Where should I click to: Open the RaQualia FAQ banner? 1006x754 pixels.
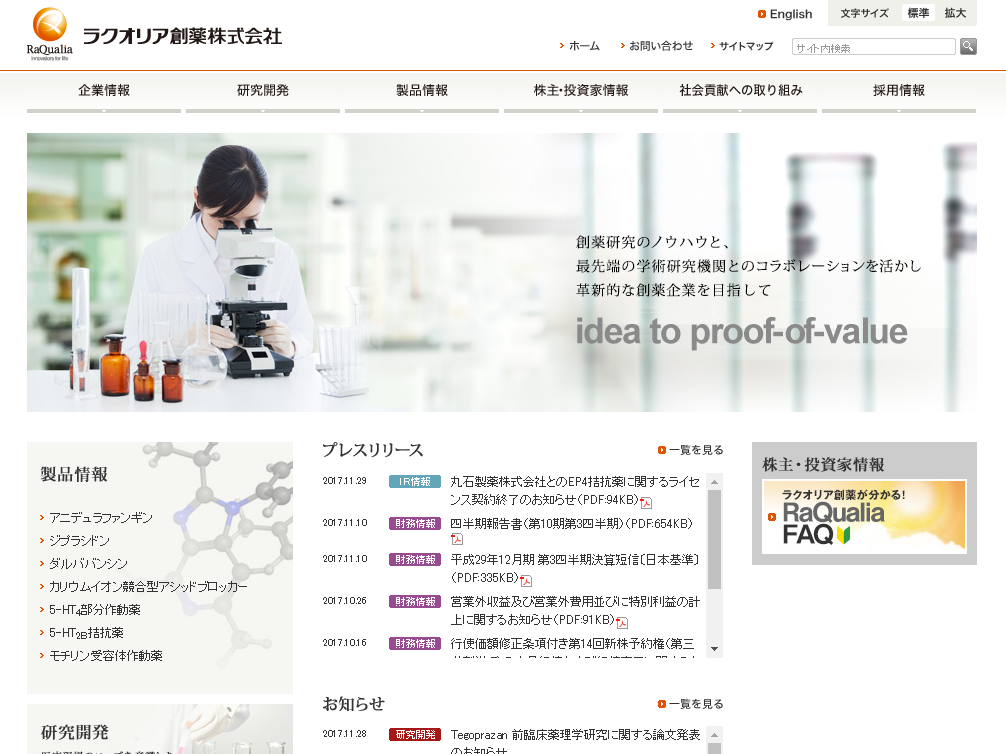click(864, 517)
